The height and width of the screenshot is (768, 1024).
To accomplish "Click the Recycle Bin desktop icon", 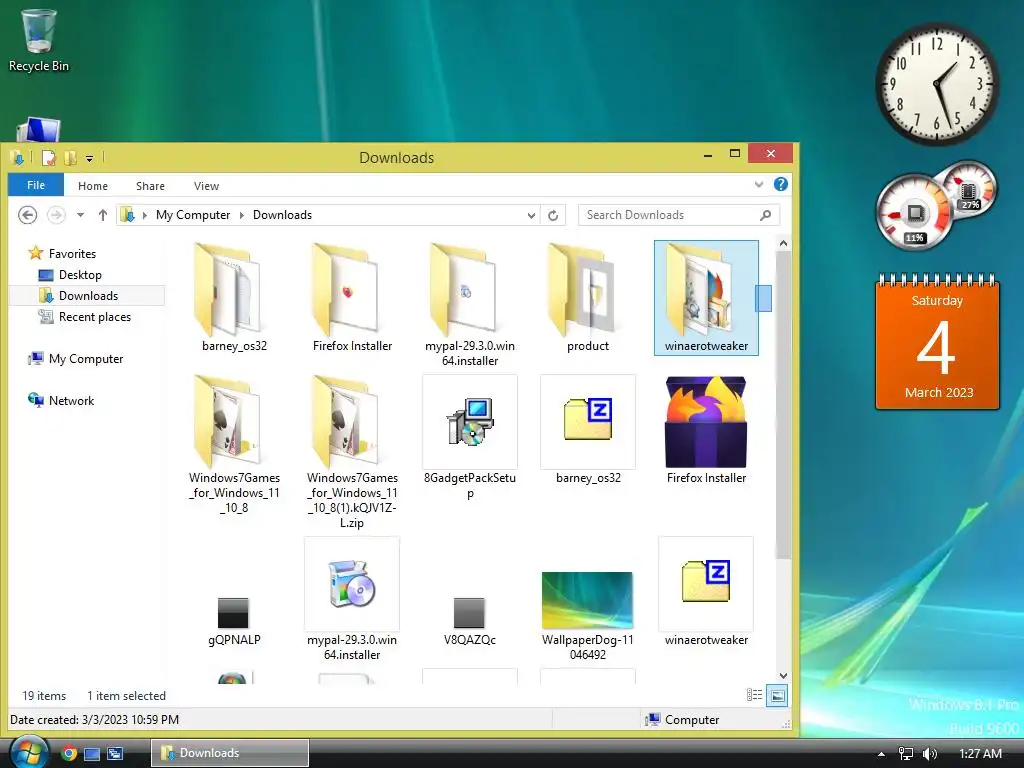I will (39, 40).
